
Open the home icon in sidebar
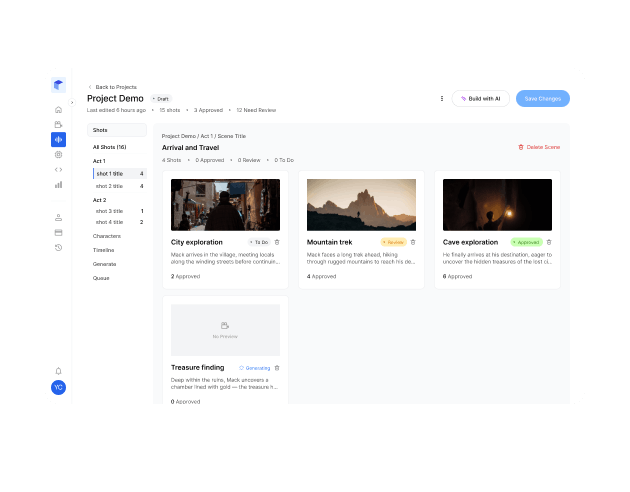(58, 110)
